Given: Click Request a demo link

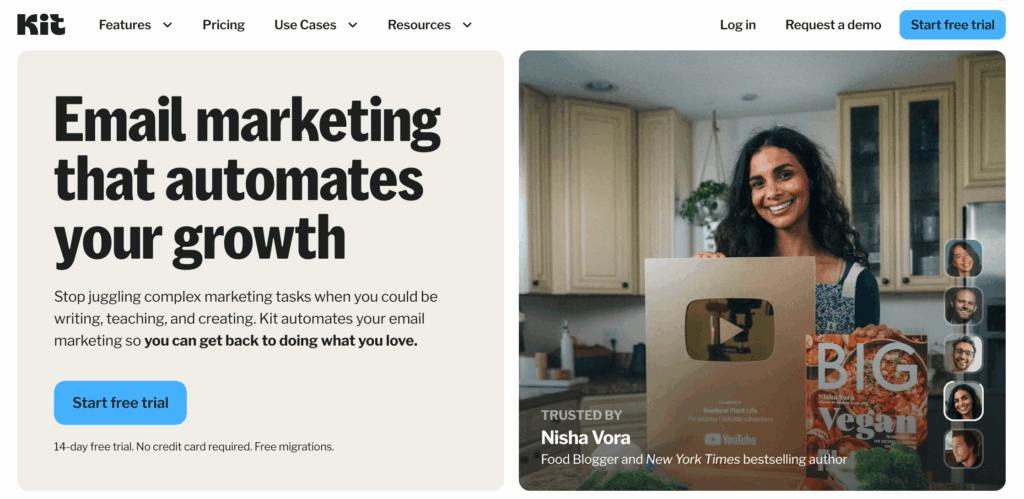Looking at the screenshot, I should [x=833, y=25].
